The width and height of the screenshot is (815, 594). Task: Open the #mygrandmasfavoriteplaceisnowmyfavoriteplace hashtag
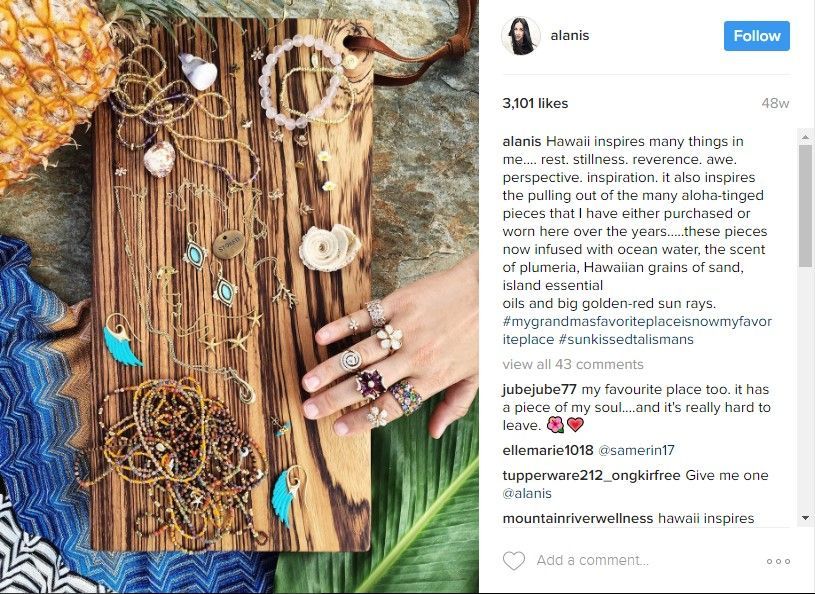(637, 331)
